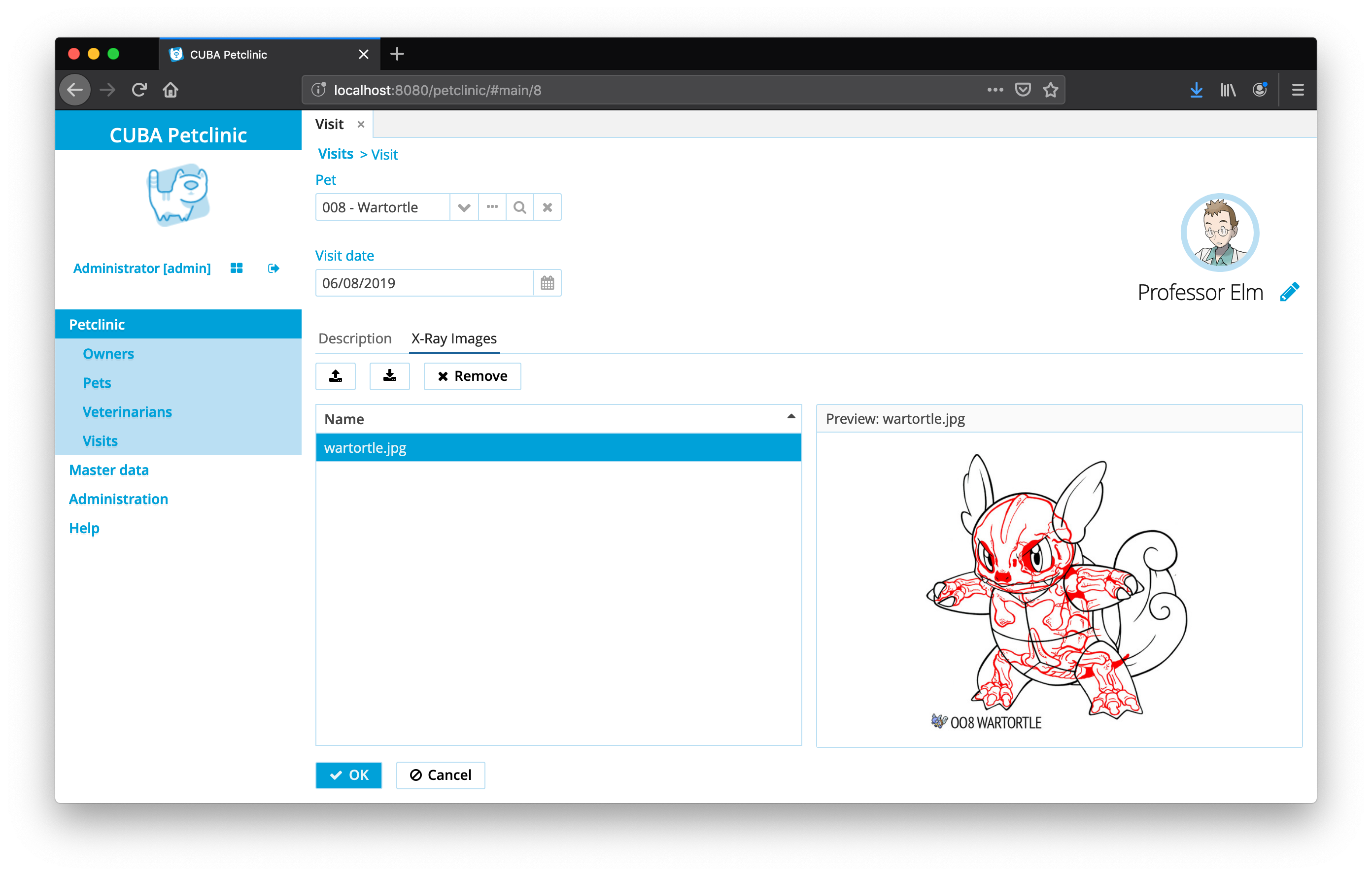Image resolution: width=1372 pixels, height=876 pixels.
Task: Save page to Pocket icon
Action: point(1023,90)
